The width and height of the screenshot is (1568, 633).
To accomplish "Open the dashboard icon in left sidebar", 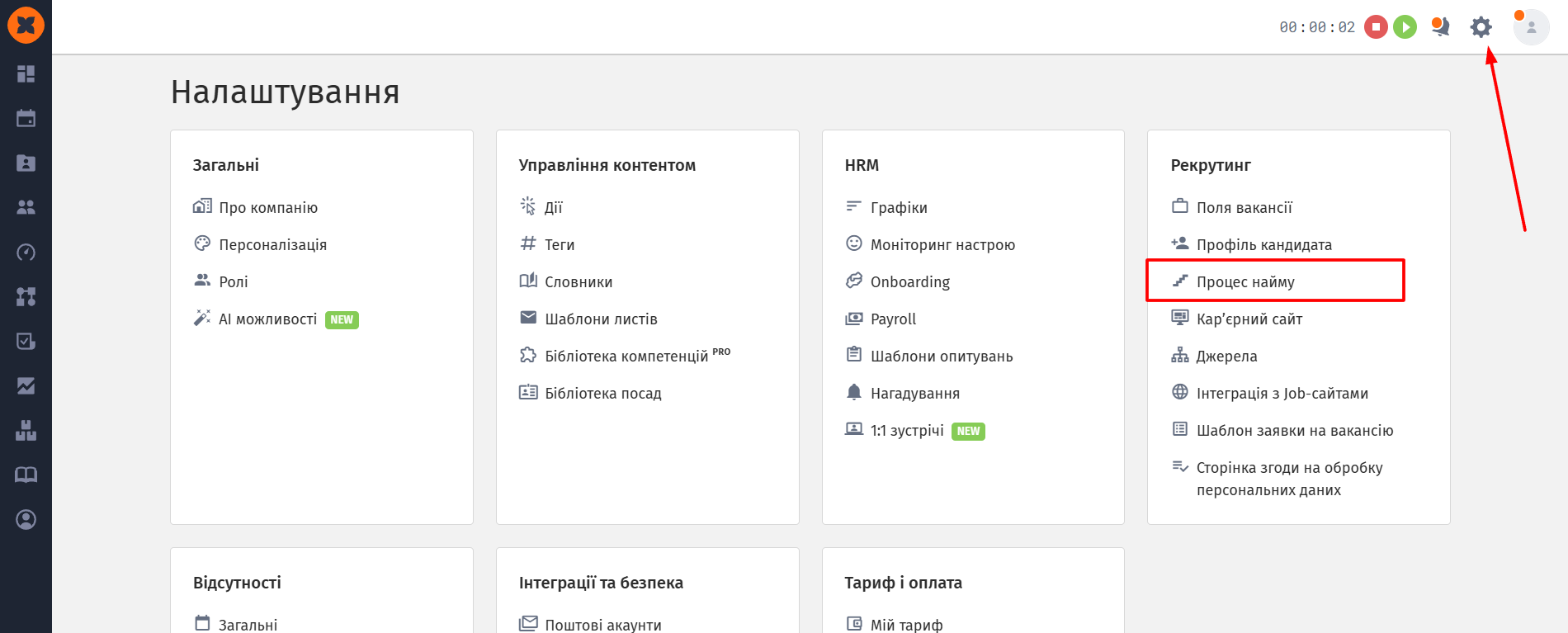I will [x=26, y=74].
